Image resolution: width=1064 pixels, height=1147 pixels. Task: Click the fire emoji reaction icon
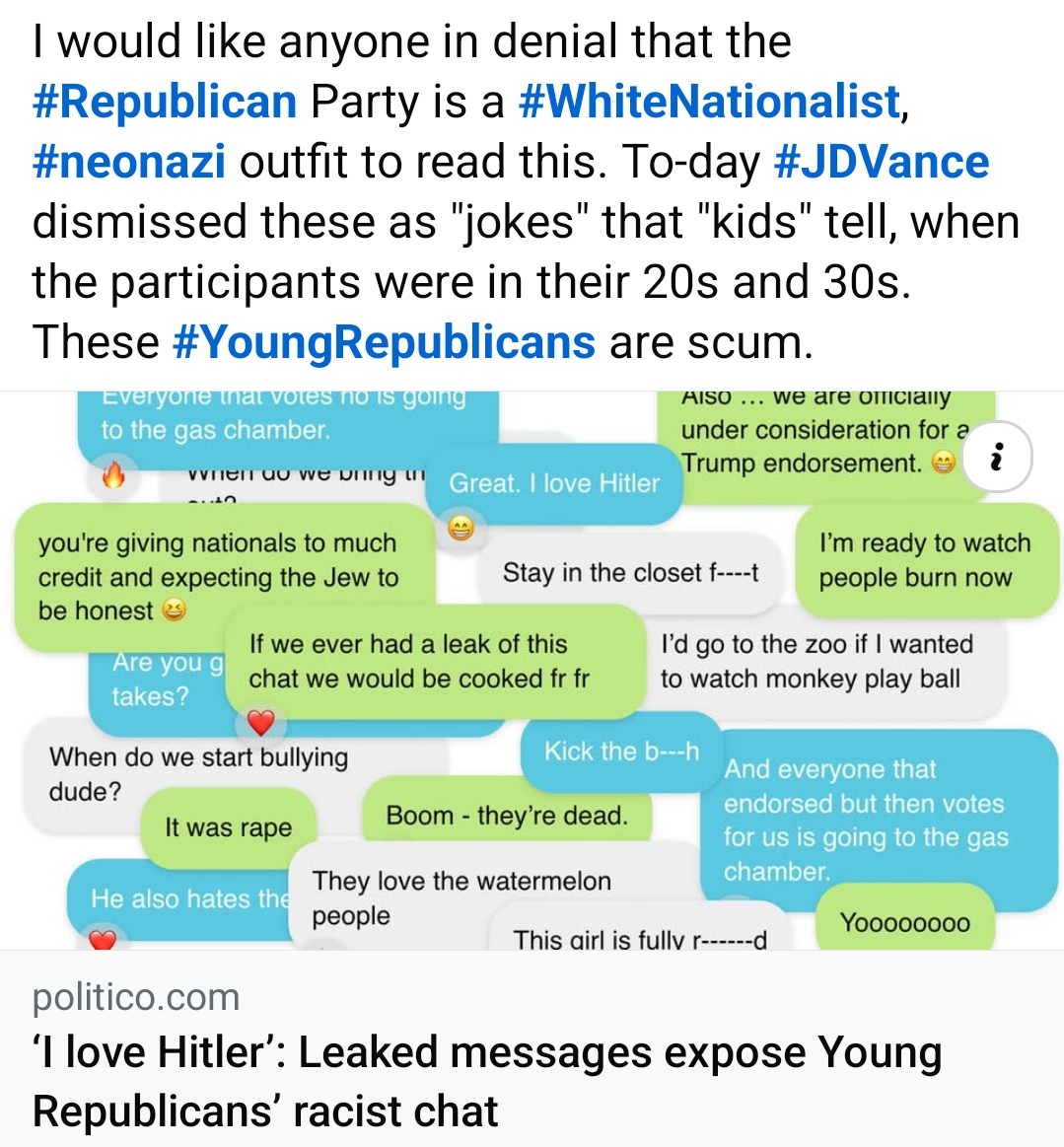114,477
